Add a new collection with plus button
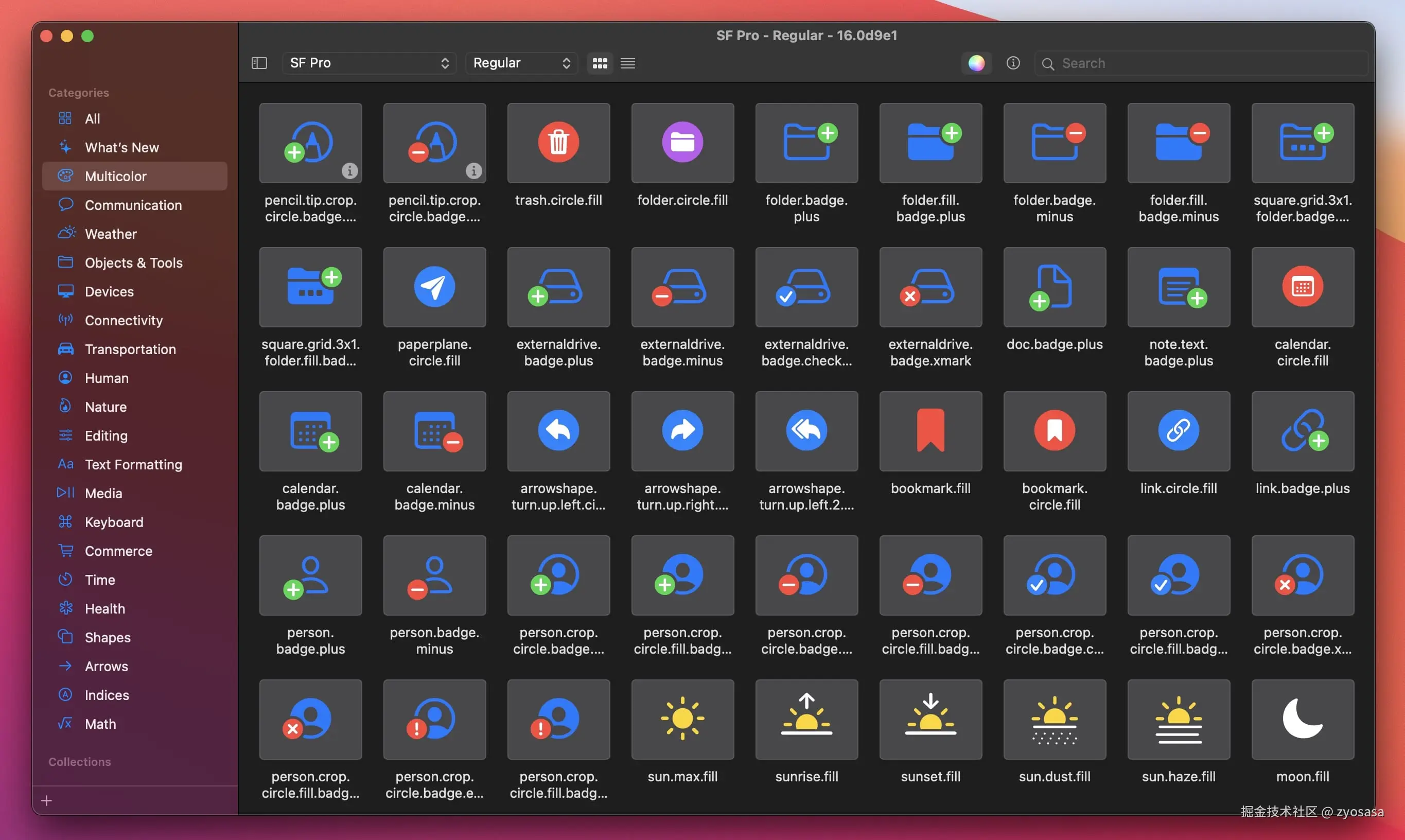1405x840 pixels. click(x=47, y=800)
